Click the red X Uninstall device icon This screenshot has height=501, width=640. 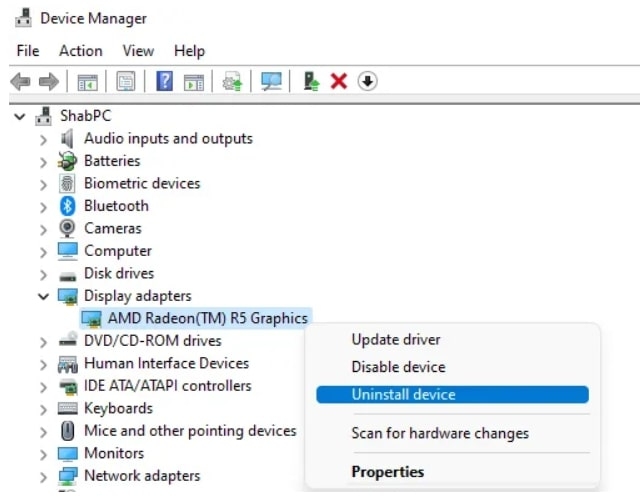[x=339, y=81]
